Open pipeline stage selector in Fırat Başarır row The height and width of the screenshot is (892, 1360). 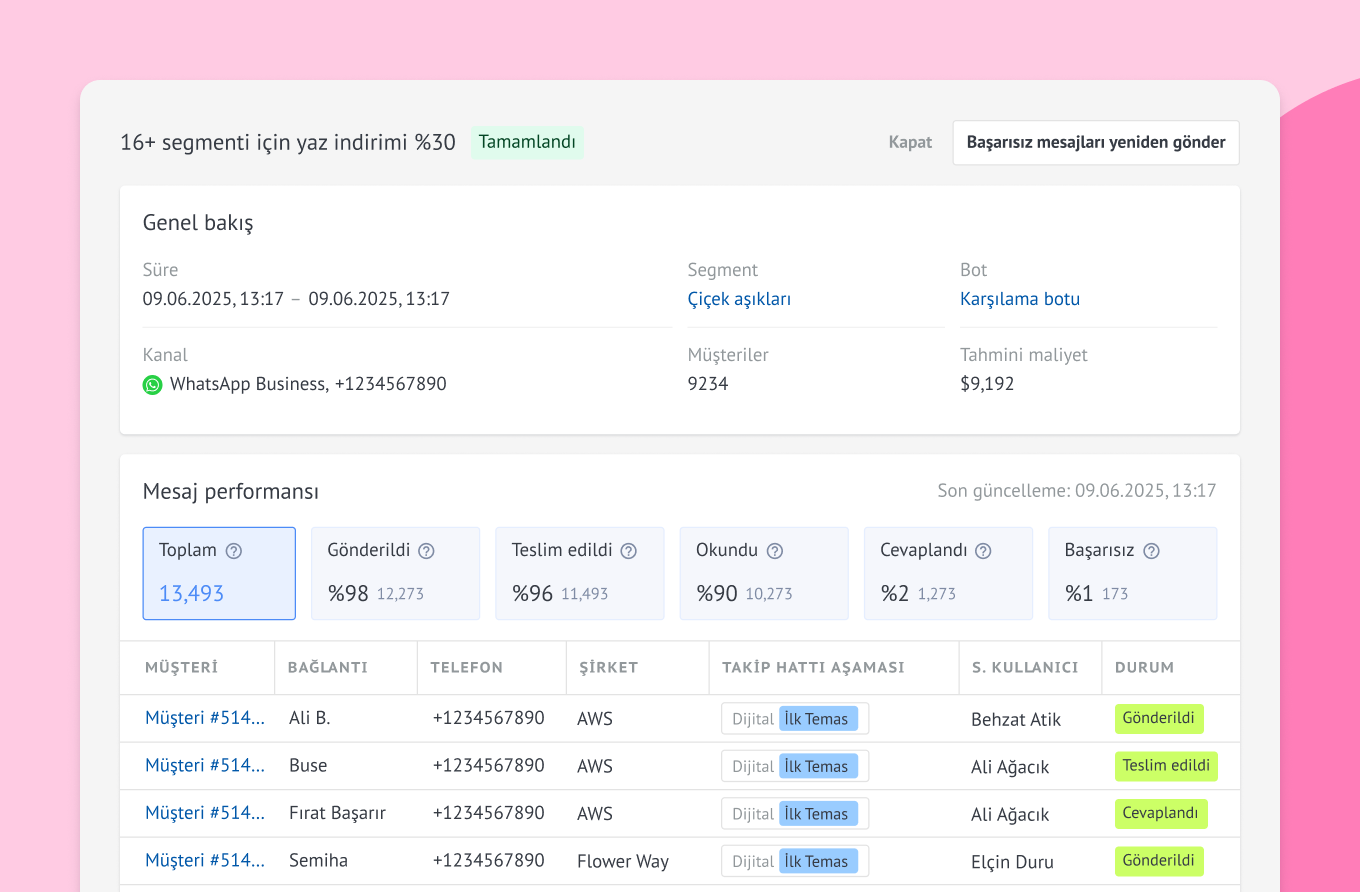click(x=794, y=814)
